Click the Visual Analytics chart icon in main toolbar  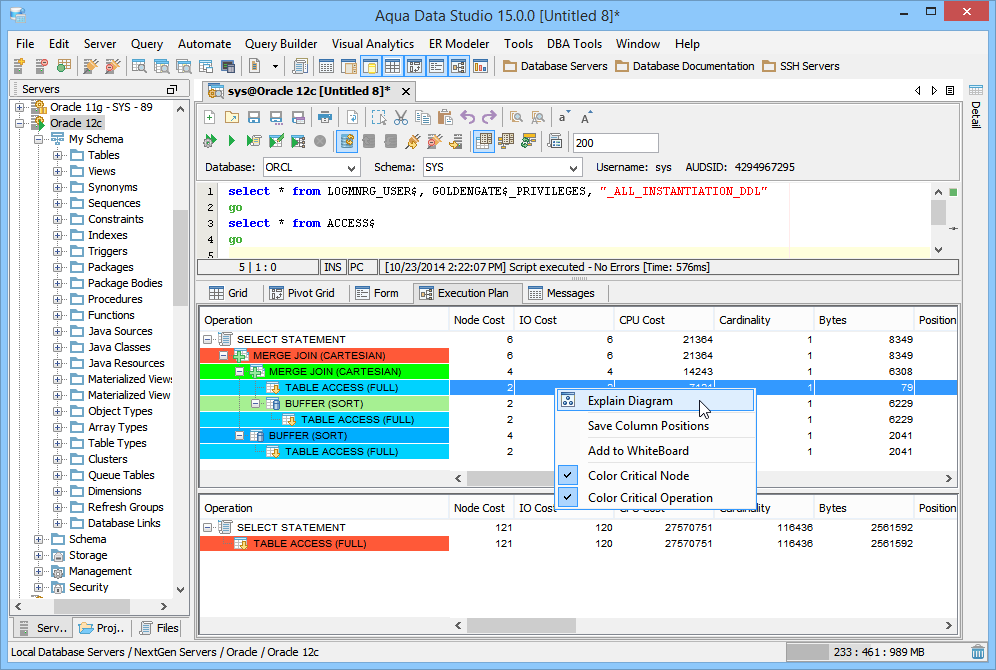(481, 66)
